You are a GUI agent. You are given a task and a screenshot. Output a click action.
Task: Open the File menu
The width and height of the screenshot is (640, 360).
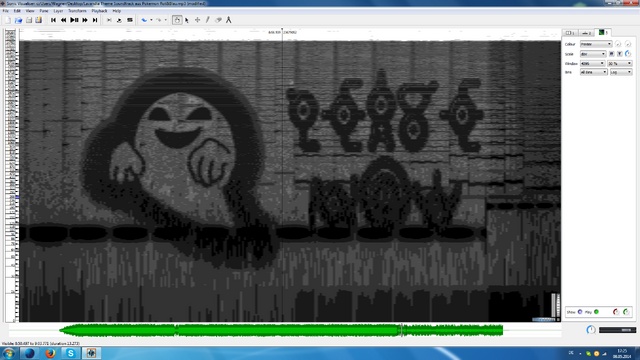point(6,11)
